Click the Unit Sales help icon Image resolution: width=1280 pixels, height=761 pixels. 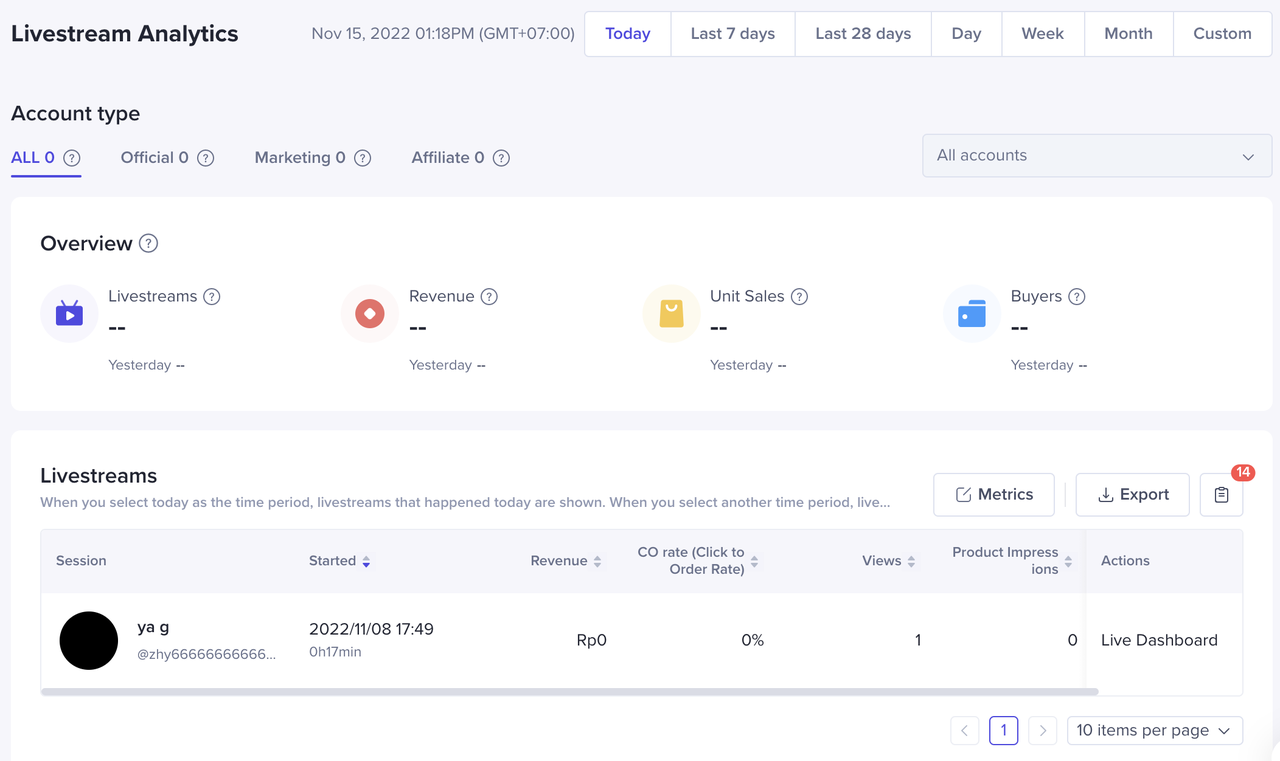click(799, 296)
